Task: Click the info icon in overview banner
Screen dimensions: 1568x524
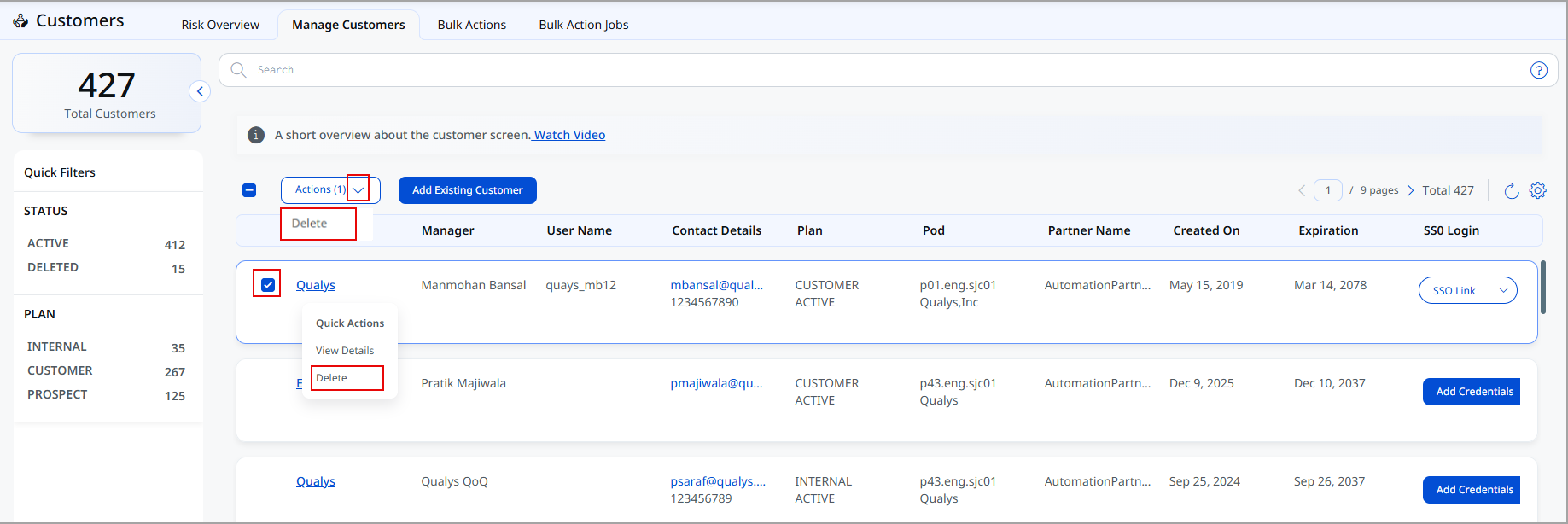Action: pyautogui.click(x=255, y=135)
